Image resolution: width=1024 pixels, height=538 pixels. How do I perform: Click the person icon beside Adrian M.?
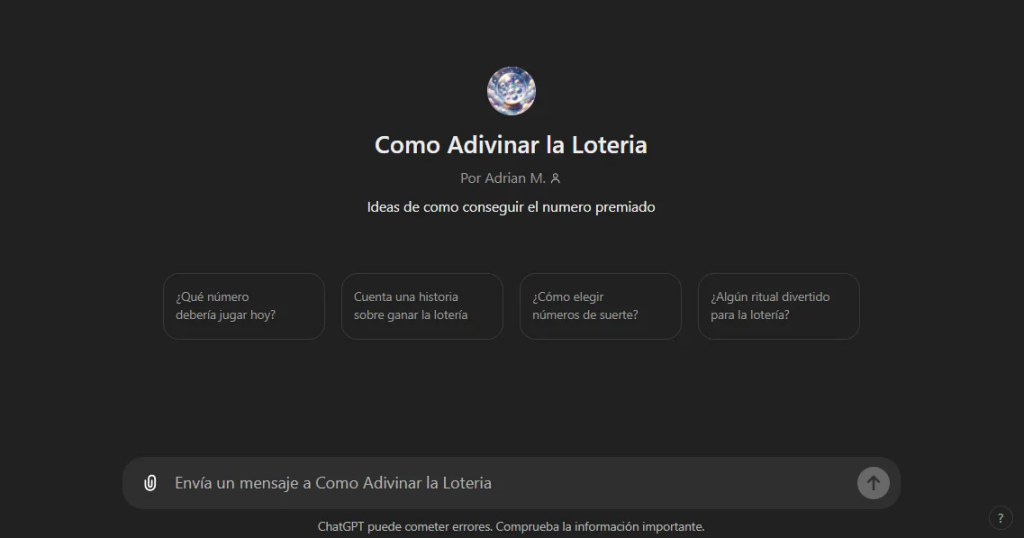[555, 178]
